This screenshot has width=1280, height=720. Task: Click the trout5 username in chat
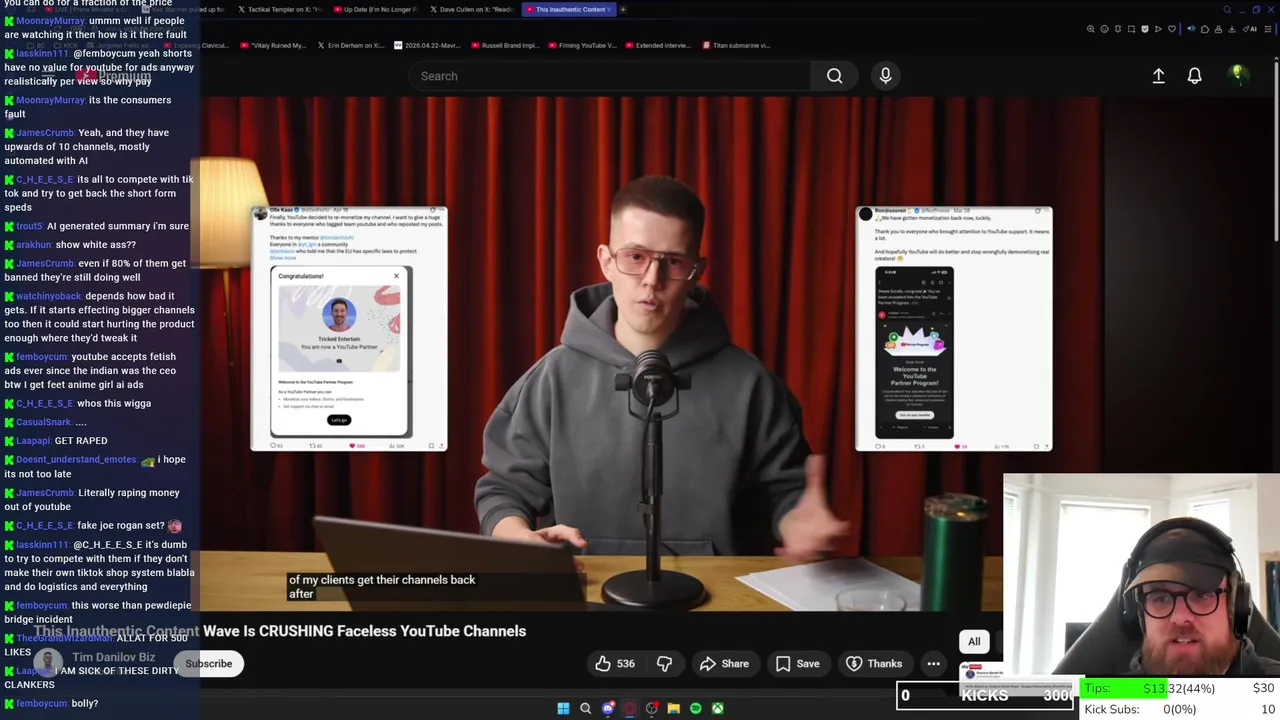[29, 226]
